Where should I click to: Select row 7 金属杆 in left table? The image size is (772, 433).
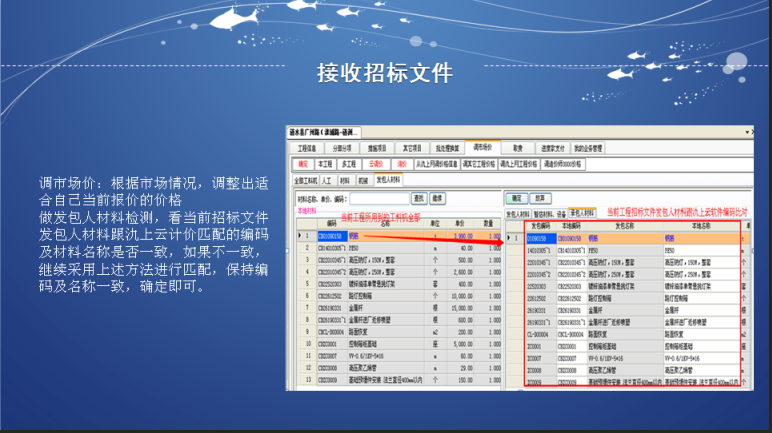pyautogui.click(x=399, y=308)
